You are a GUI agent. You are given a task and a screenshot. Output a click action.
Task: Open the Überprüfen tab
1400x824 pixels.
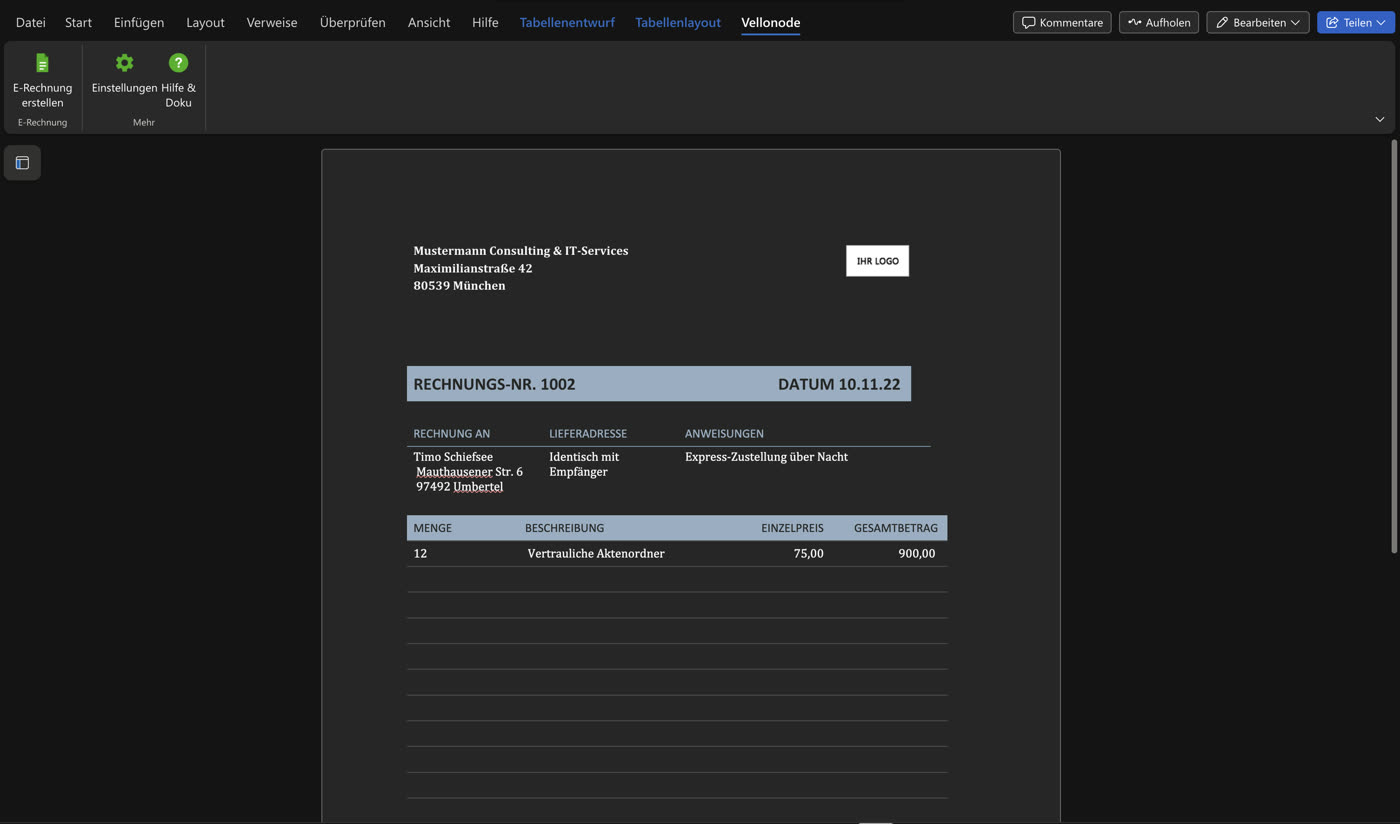click(x=353, y=22)
